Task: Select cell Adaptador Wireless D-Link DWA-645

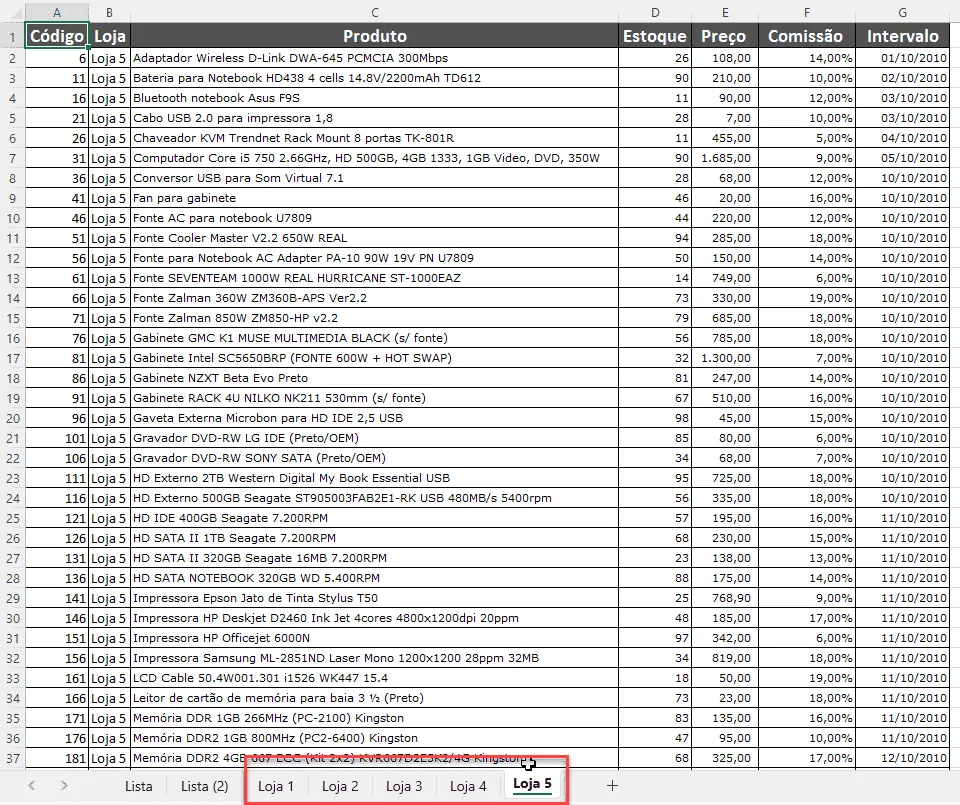Action: tap(375, 58)
